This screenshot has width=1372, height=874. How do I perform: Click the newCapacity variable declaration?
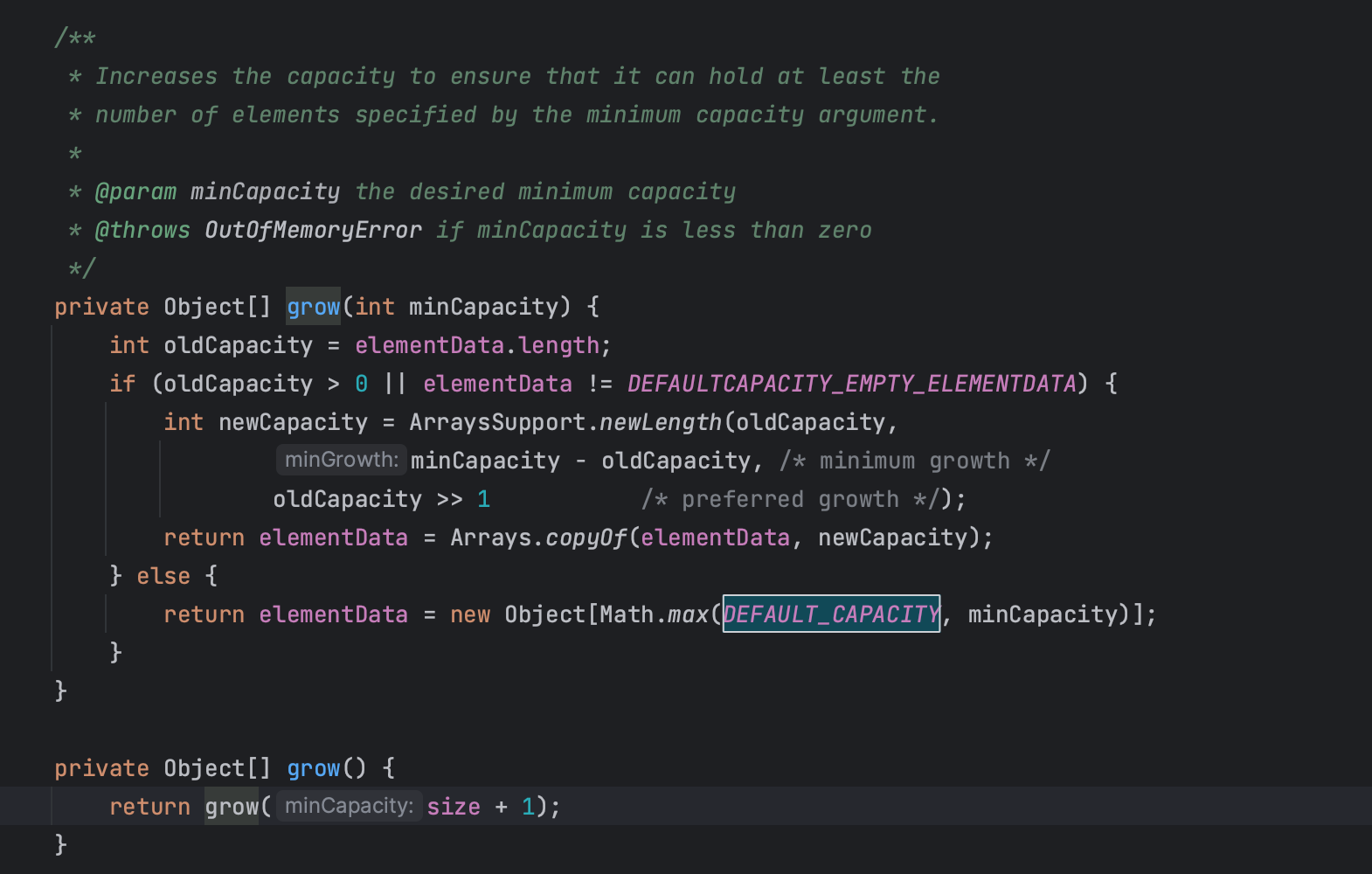point(293,422)
